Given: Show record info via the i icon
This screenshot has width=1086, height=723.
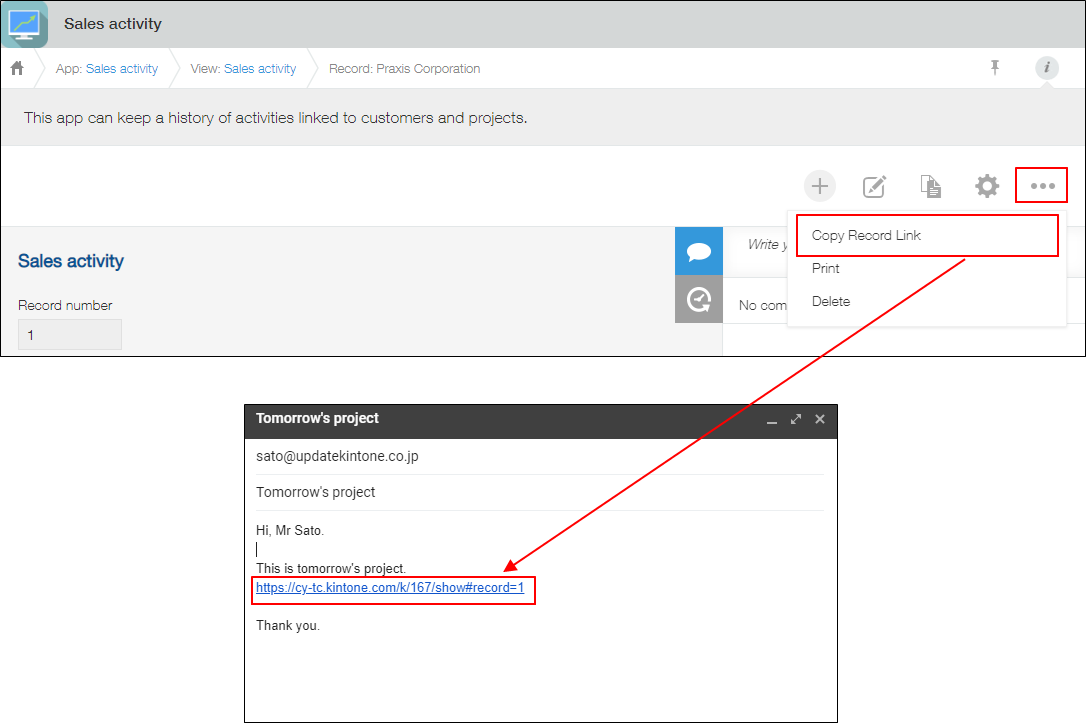Looking at the screenshot, I should pyautogui.click(x=1046, y=68).
